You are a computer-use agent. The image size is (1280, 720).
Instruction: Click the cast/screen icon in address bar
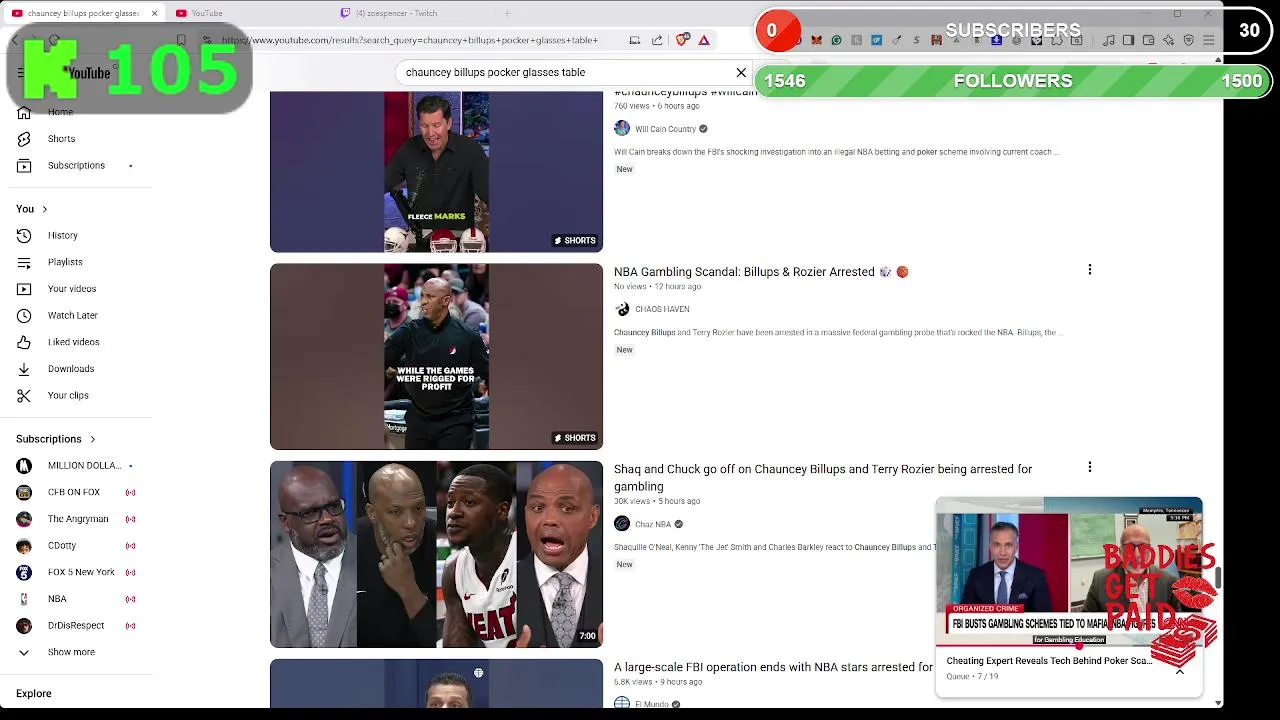coord(634,40)
